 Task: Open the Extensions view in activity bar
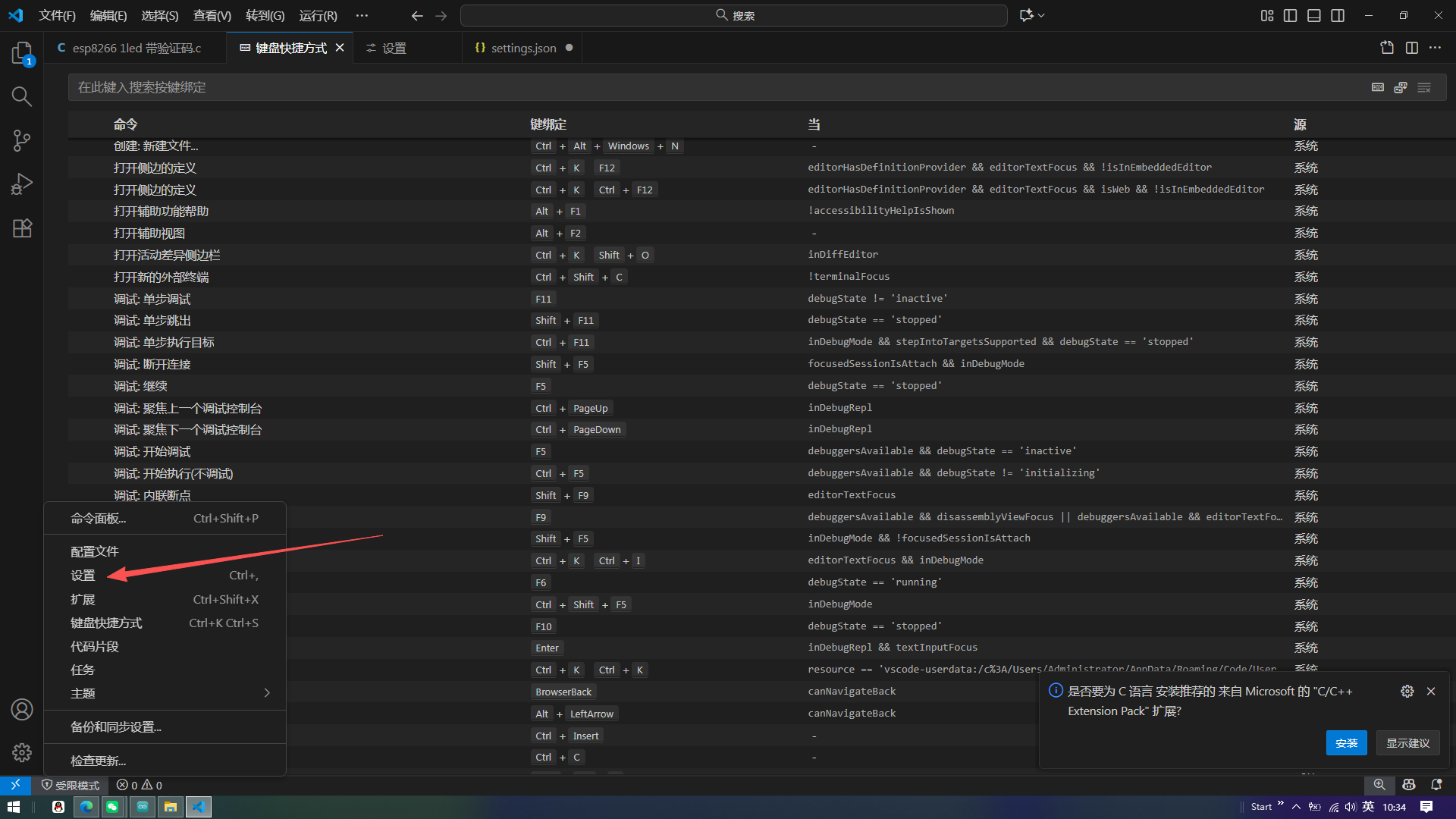point(21,228)
